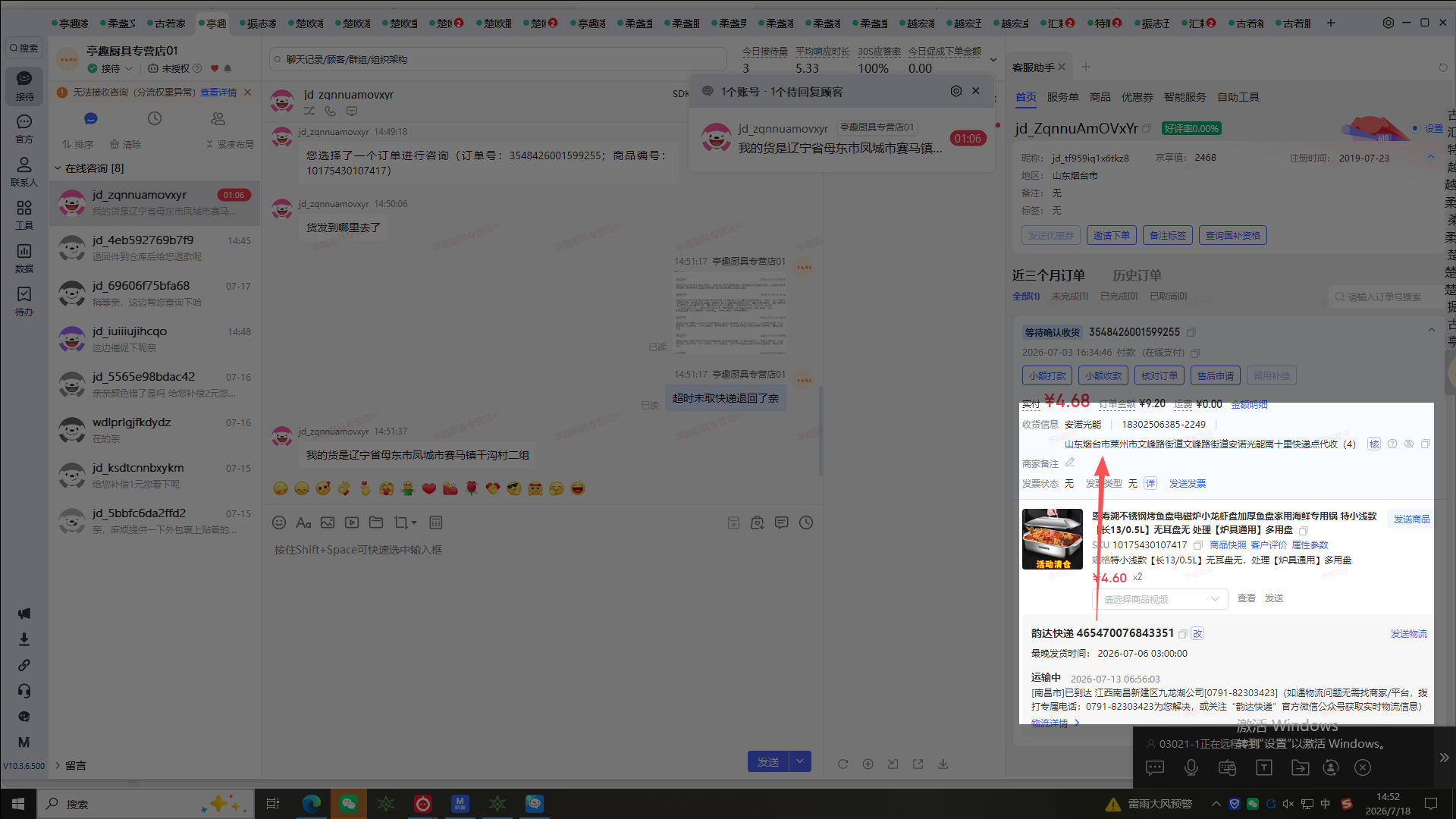Switch to the 优惠券 tab

(1137, 97)
